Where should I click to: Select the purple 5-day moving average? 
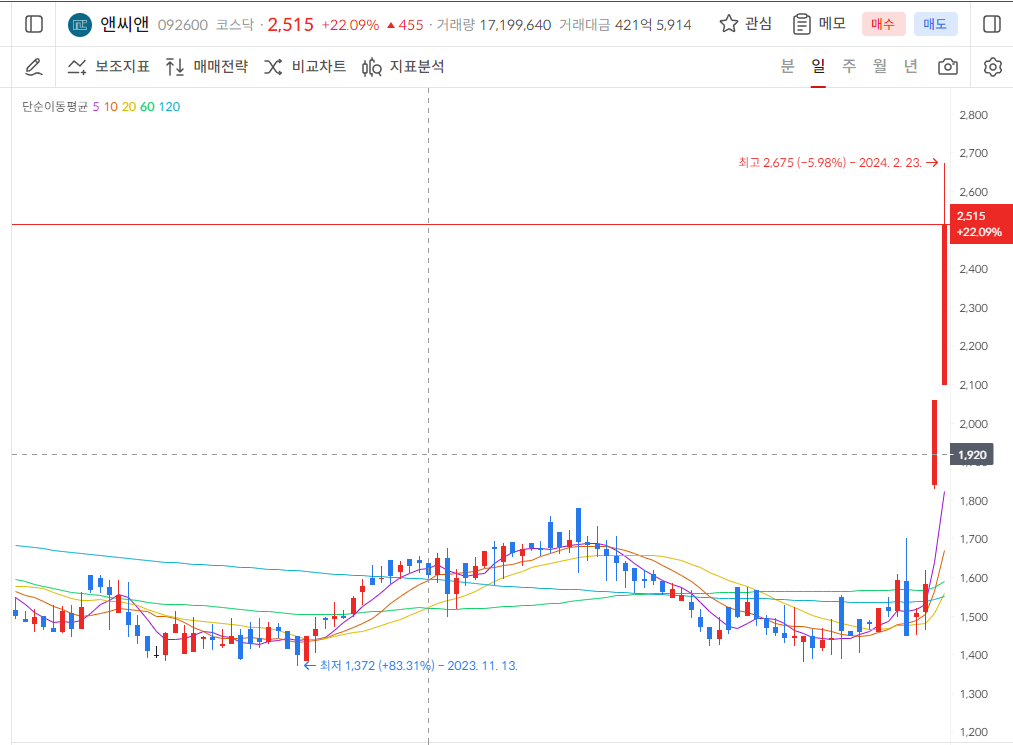click(96, 107)
